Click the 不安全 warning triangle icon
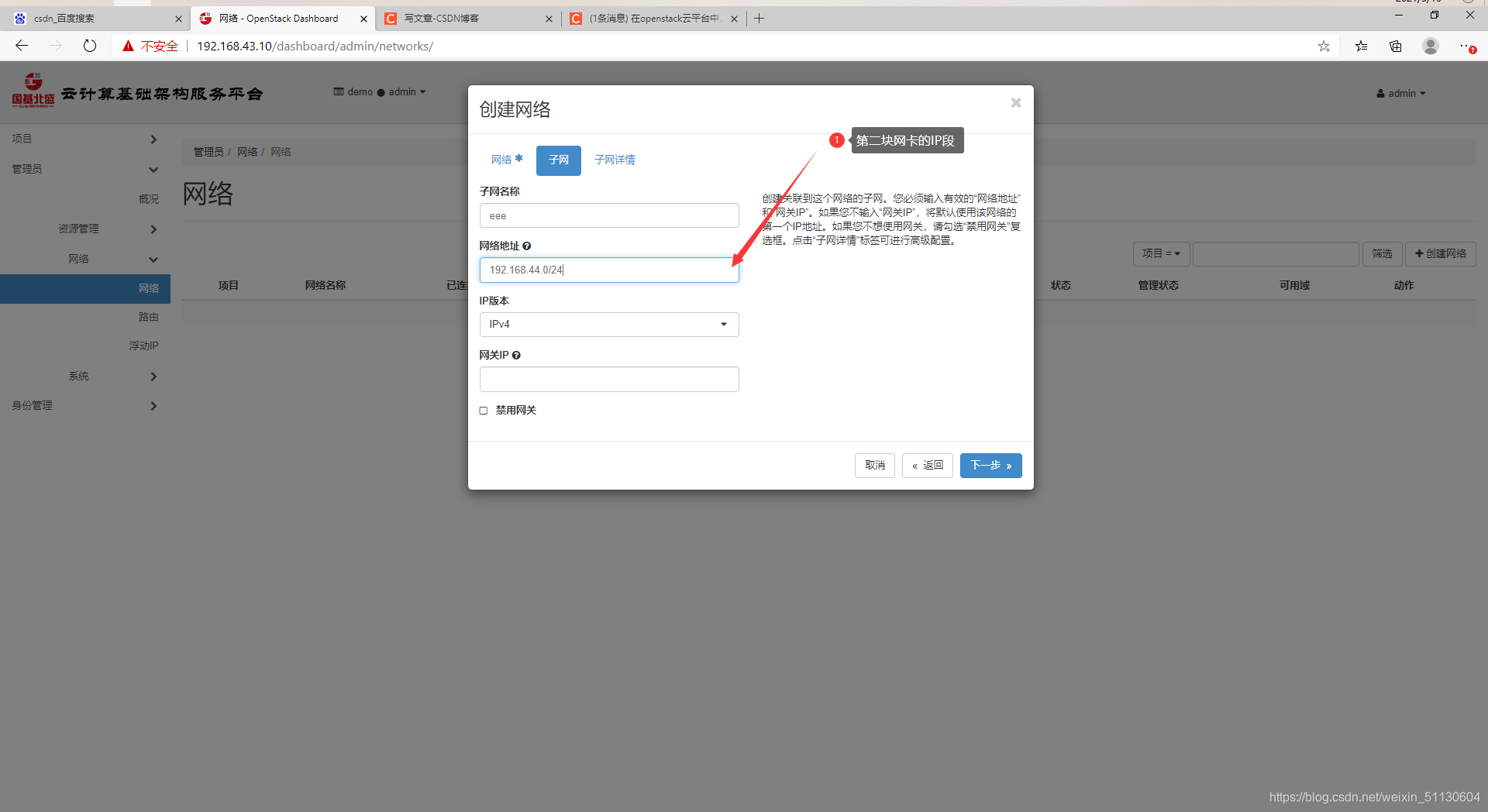Image resolution: width=1488 pixels, height=812 pixels. click(128, 46)
